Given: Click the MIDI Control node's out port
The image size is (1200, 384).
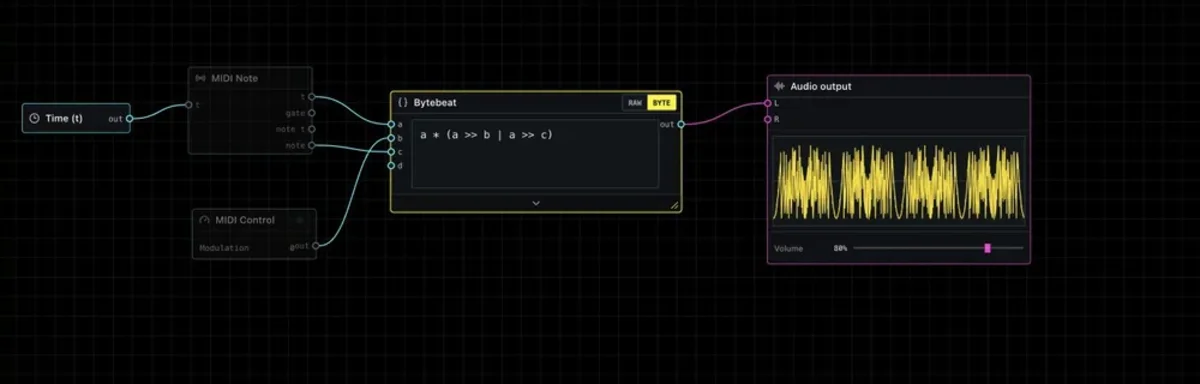Looking at the screenshot, I should (x=315, y=245).
